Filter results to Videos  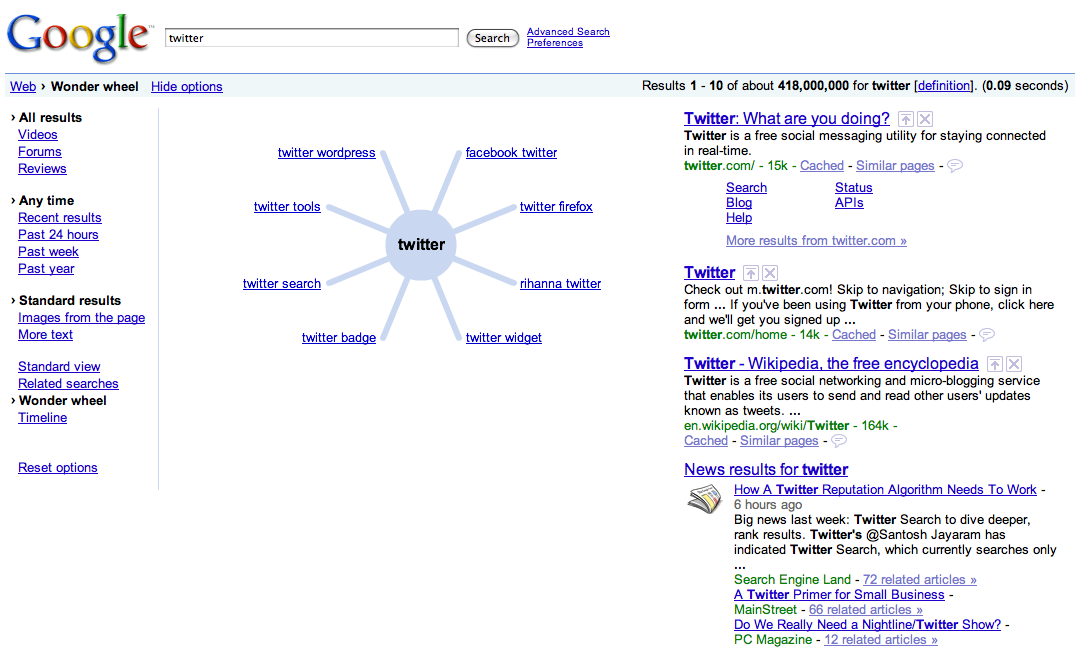[38, 135]
